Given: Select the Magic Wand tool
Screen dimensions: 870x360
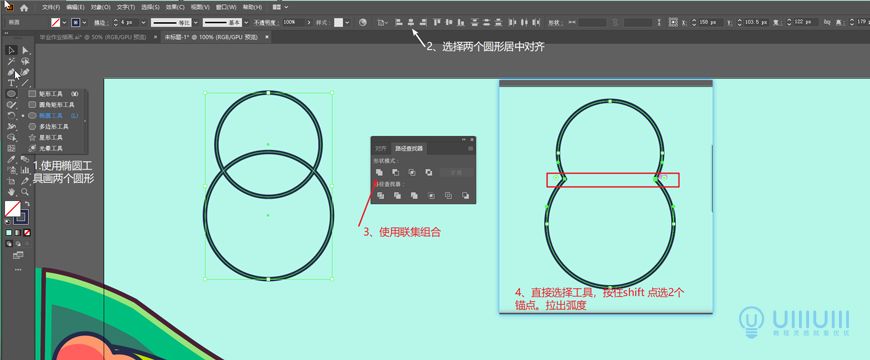Looking at the screenshot, I should [11, 62].
